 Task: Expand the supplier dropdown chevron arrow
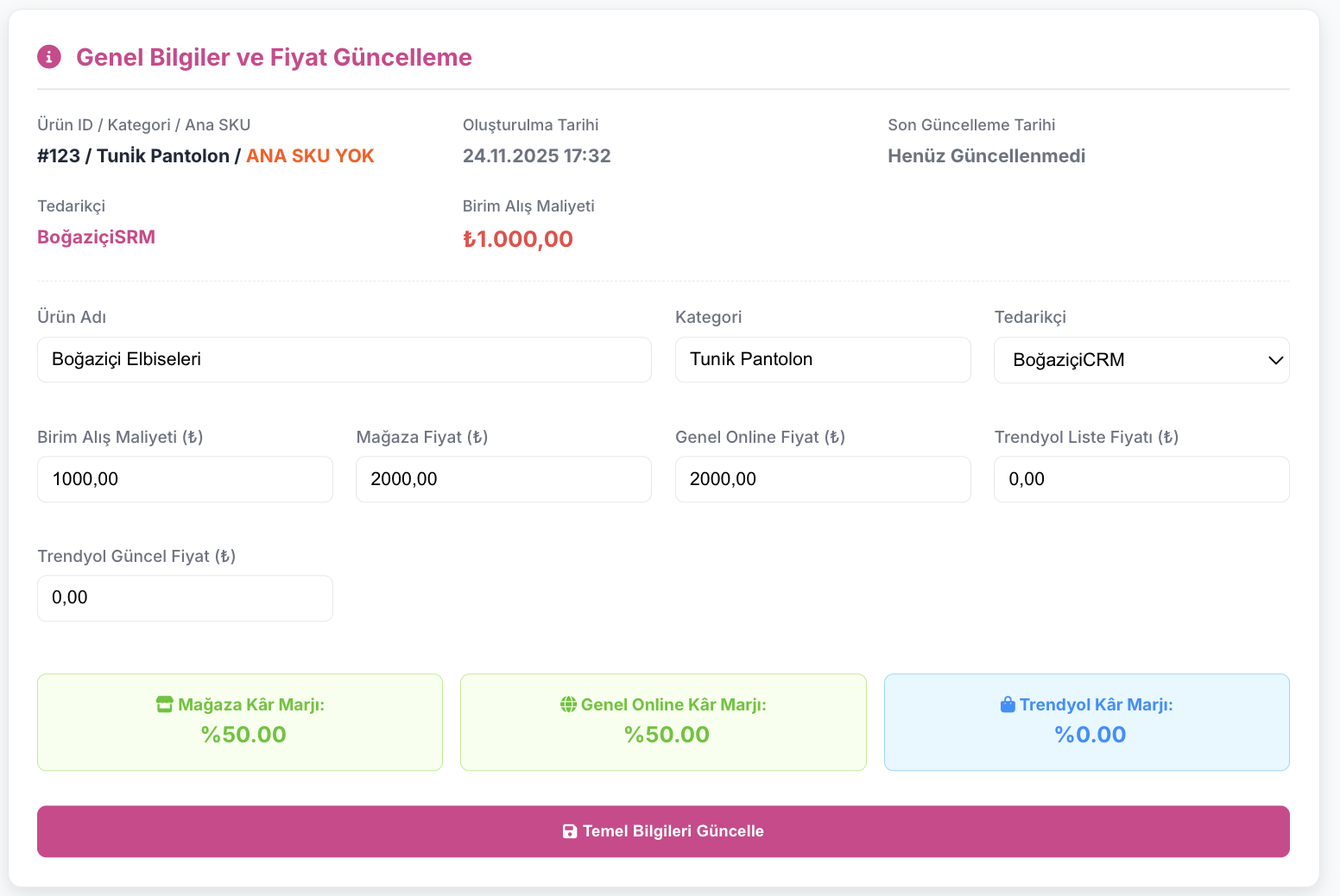pyautogui.click(x=1275, y=360)
